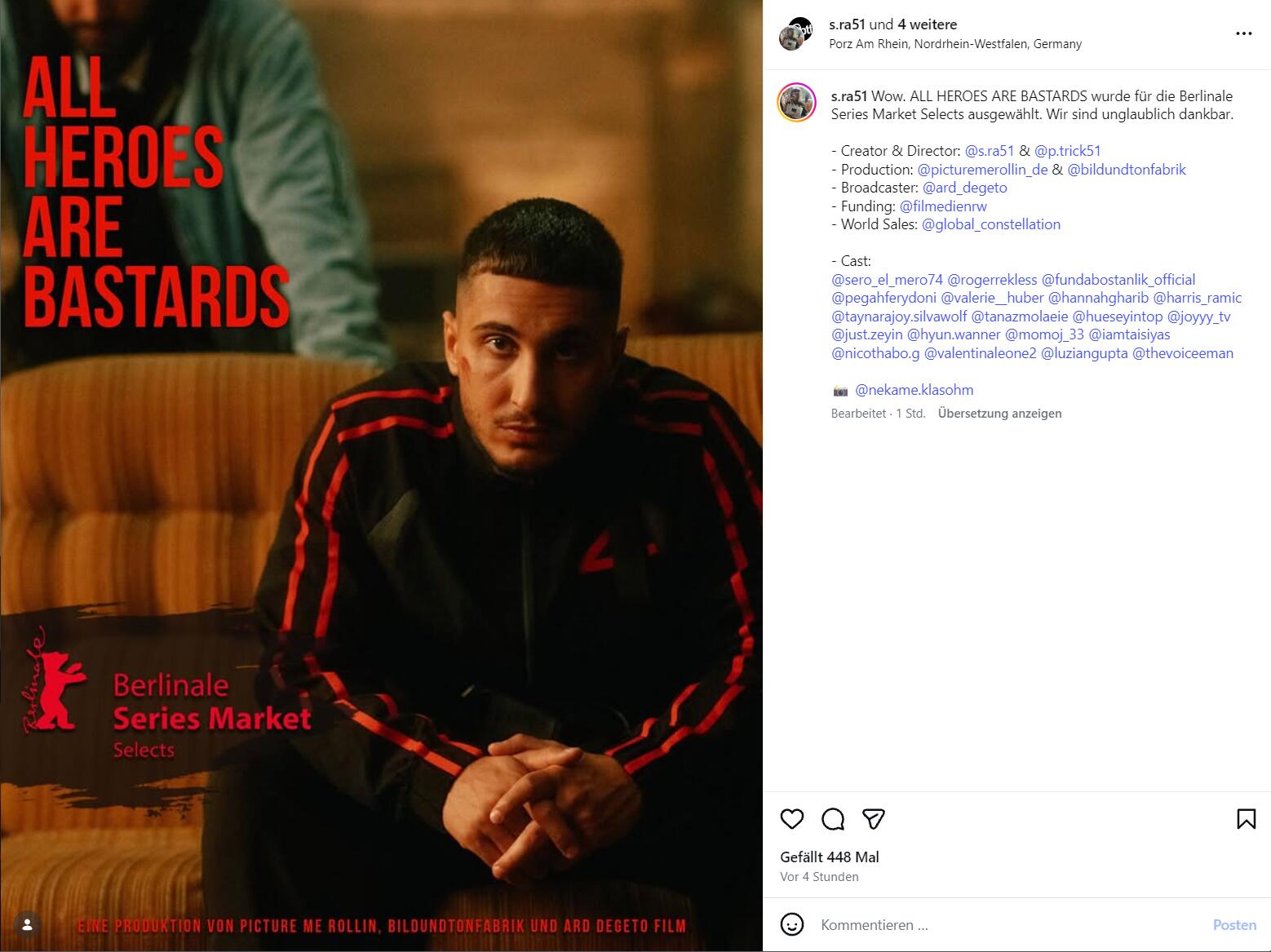The height and width of the screenshot is (952, 1271).
Task: Open the @global_constellation world sales mention
Action: (990, 224)
